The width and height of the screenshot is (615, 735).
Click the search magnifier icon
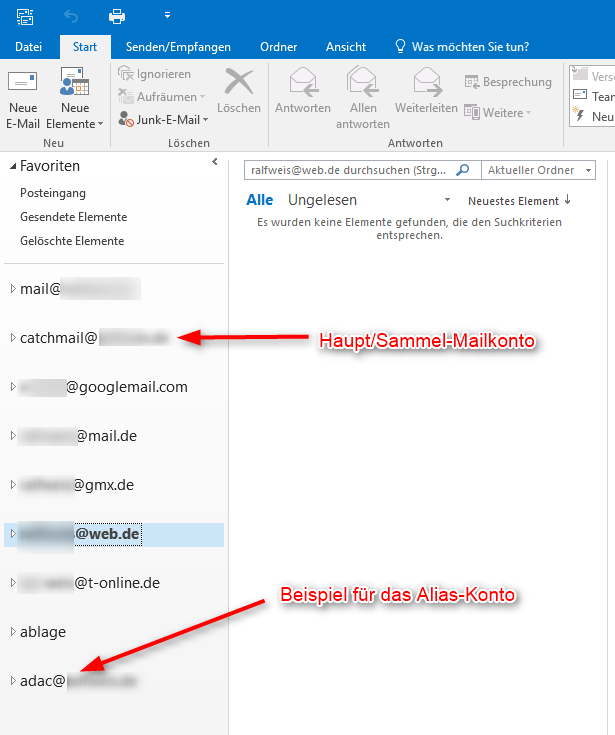click(463, 170)
